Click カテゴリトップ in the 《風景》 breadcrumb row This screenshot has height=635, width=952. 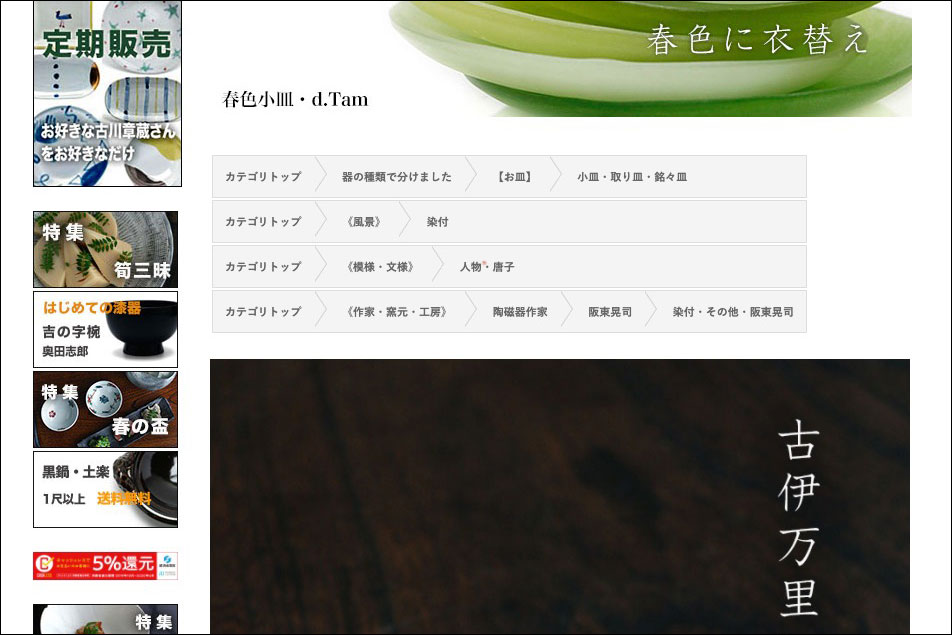[x=262, y=222]
